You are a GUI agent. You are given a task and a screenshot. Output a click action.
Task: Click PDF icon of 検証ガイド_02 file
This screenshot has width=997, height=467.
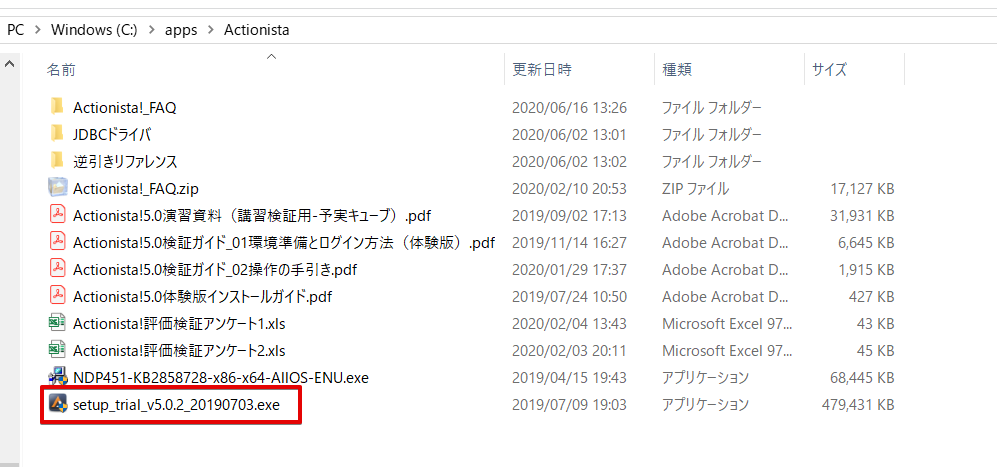click(x=58, y=269)
